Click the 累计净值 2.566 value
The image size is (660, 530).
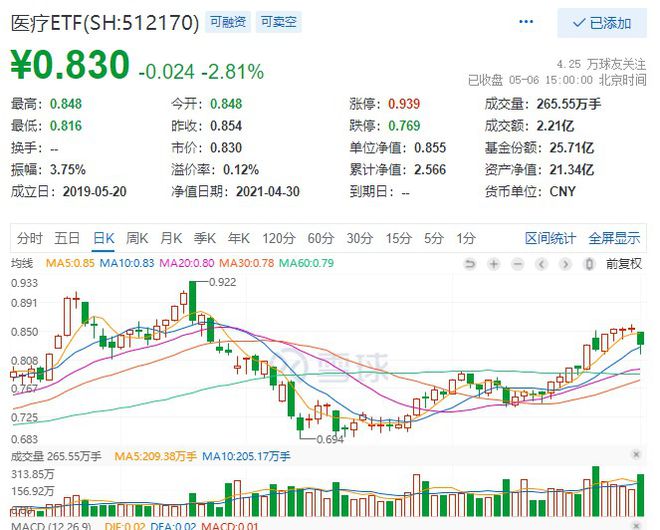pos(430,170)
